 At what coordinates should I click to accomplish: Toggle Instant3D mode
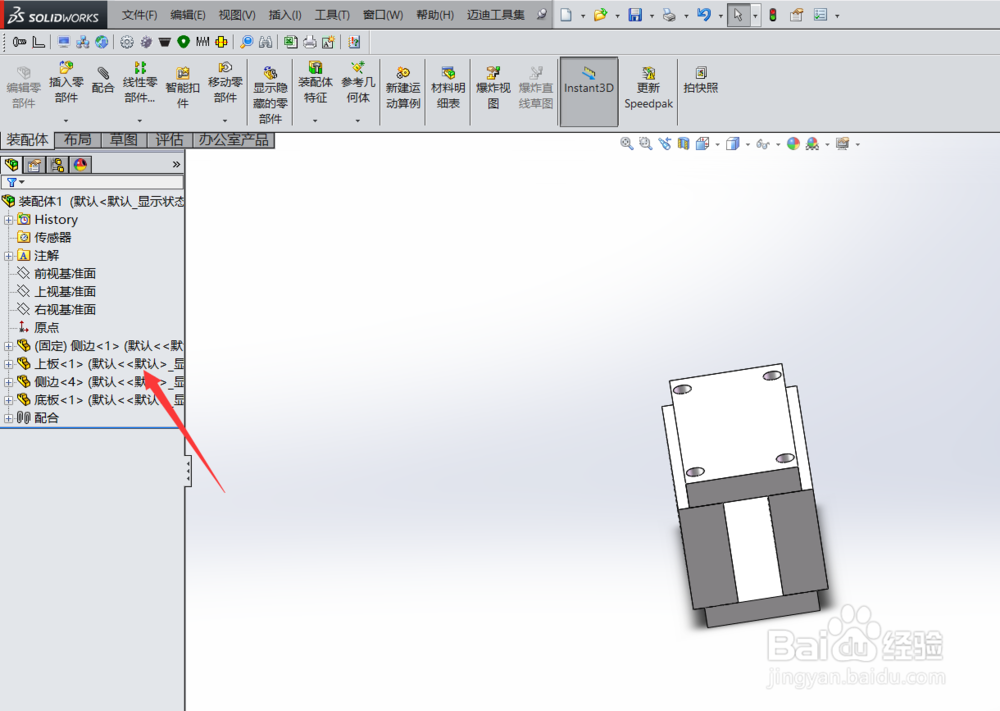click(x=588, y=89)
